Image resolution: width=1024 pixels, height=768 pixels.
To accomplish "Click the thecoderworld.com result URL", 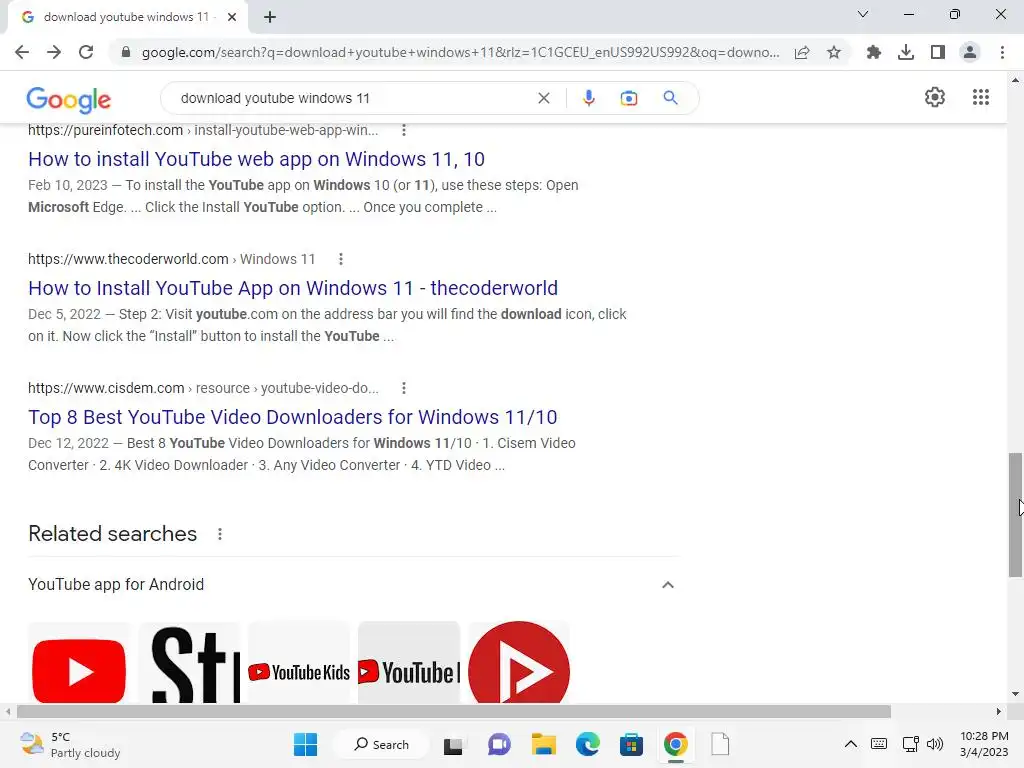I will tap(171, 259).
